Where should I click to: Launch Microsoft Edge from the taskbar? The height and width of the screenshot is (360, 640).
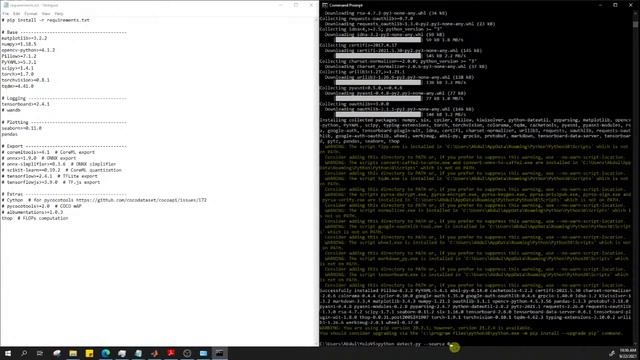point(106,353)
